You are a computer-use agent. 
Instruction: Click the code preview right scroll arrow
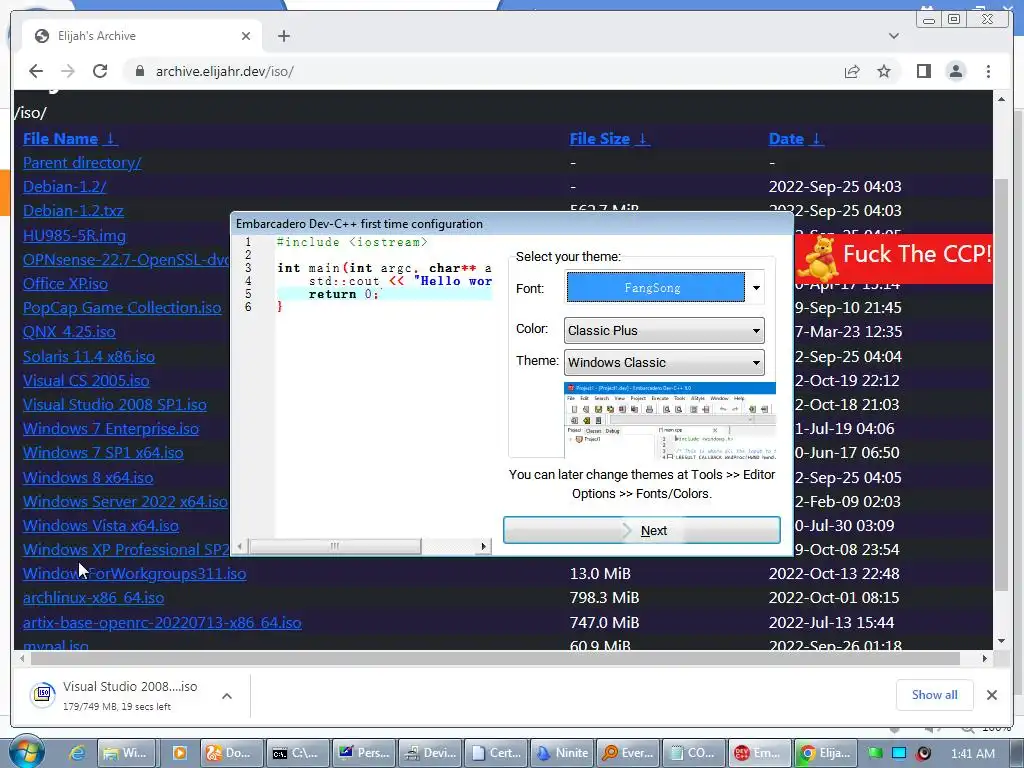pos(483,546)
